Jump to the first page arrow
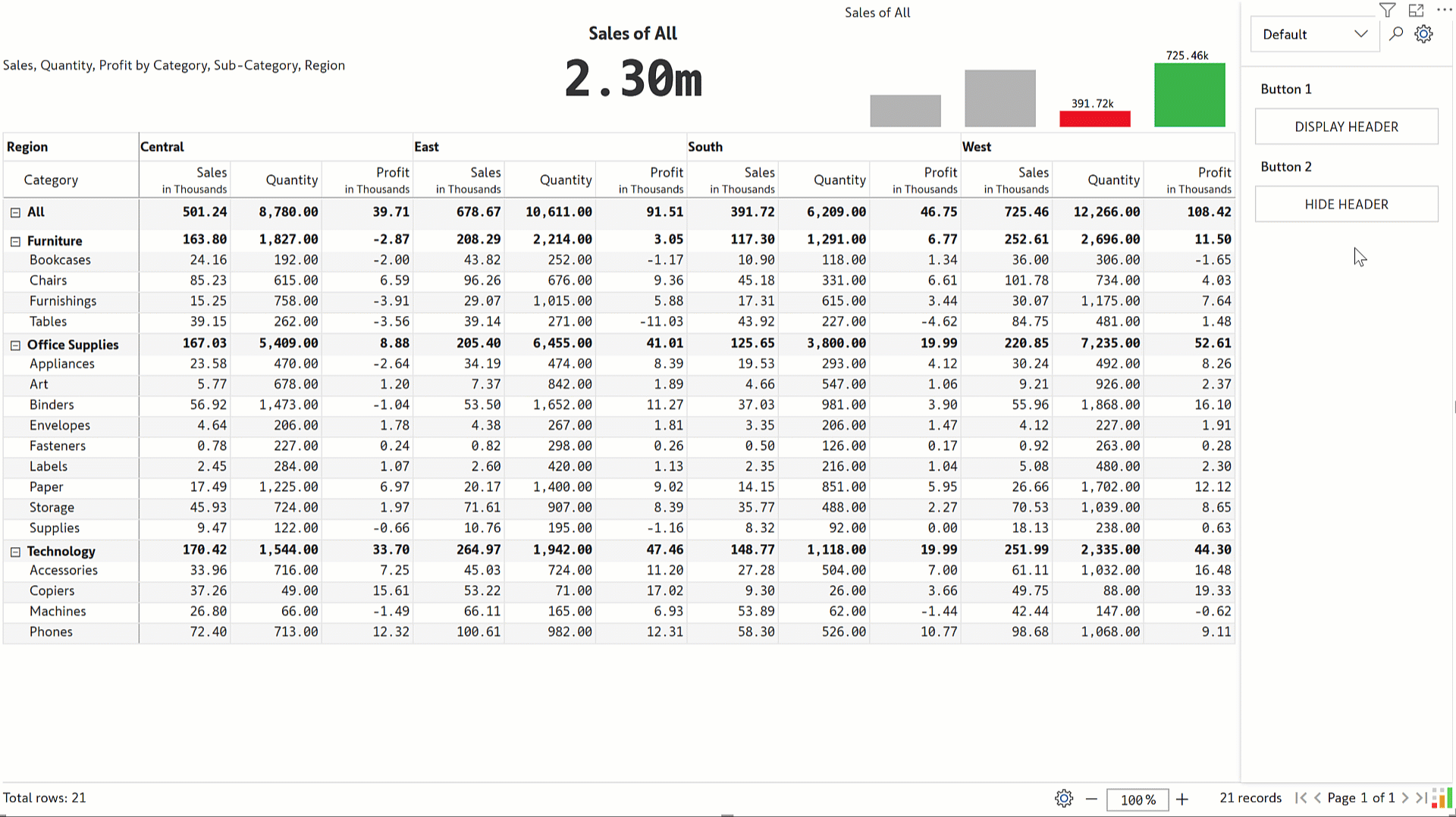The height and width of the screenshot is (817, 1456). tap(1301, 798)
